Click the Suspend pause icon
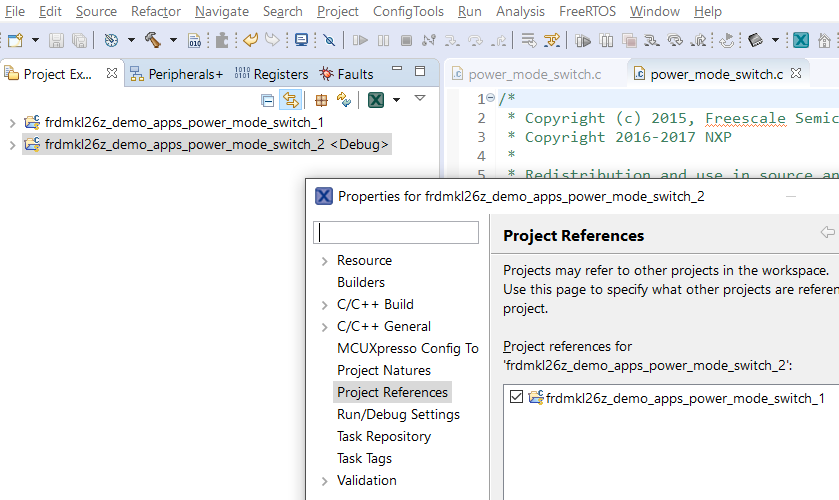This screenshot has width=839, height=500. tap(383, 40)
